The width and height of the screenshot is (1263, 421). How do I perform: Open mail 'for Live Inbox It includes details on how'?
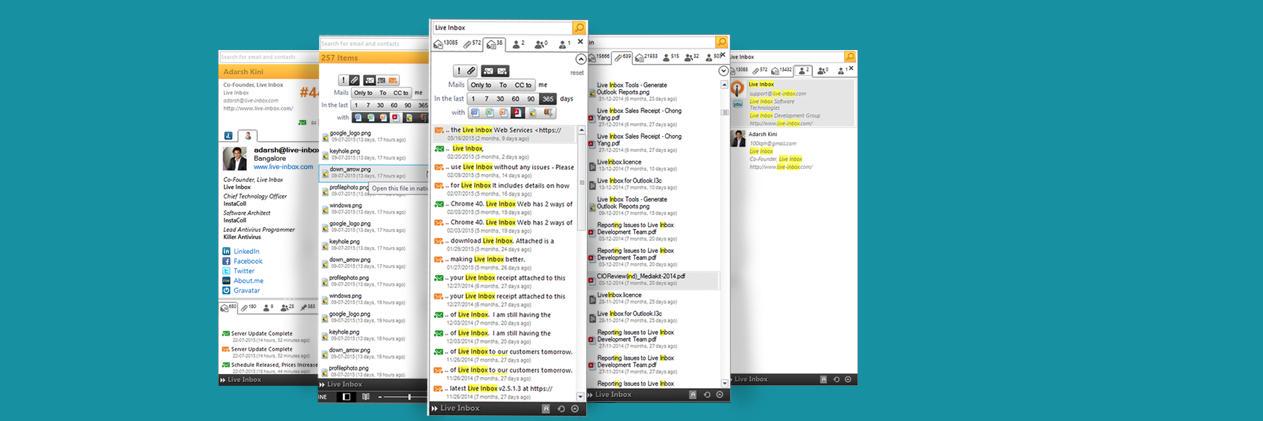pyautogui.click(x=505, y=189)
